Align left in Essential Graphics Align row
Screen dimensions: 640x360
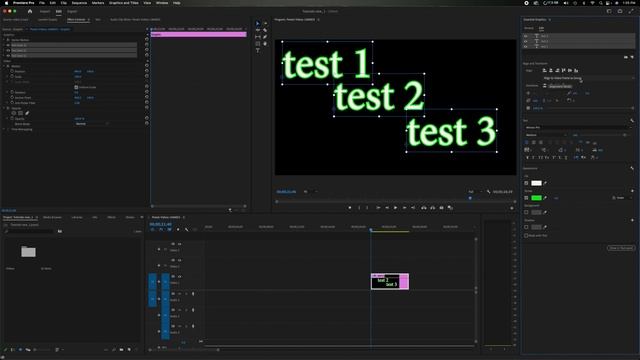pyautogui.click(x=544, y=70)
